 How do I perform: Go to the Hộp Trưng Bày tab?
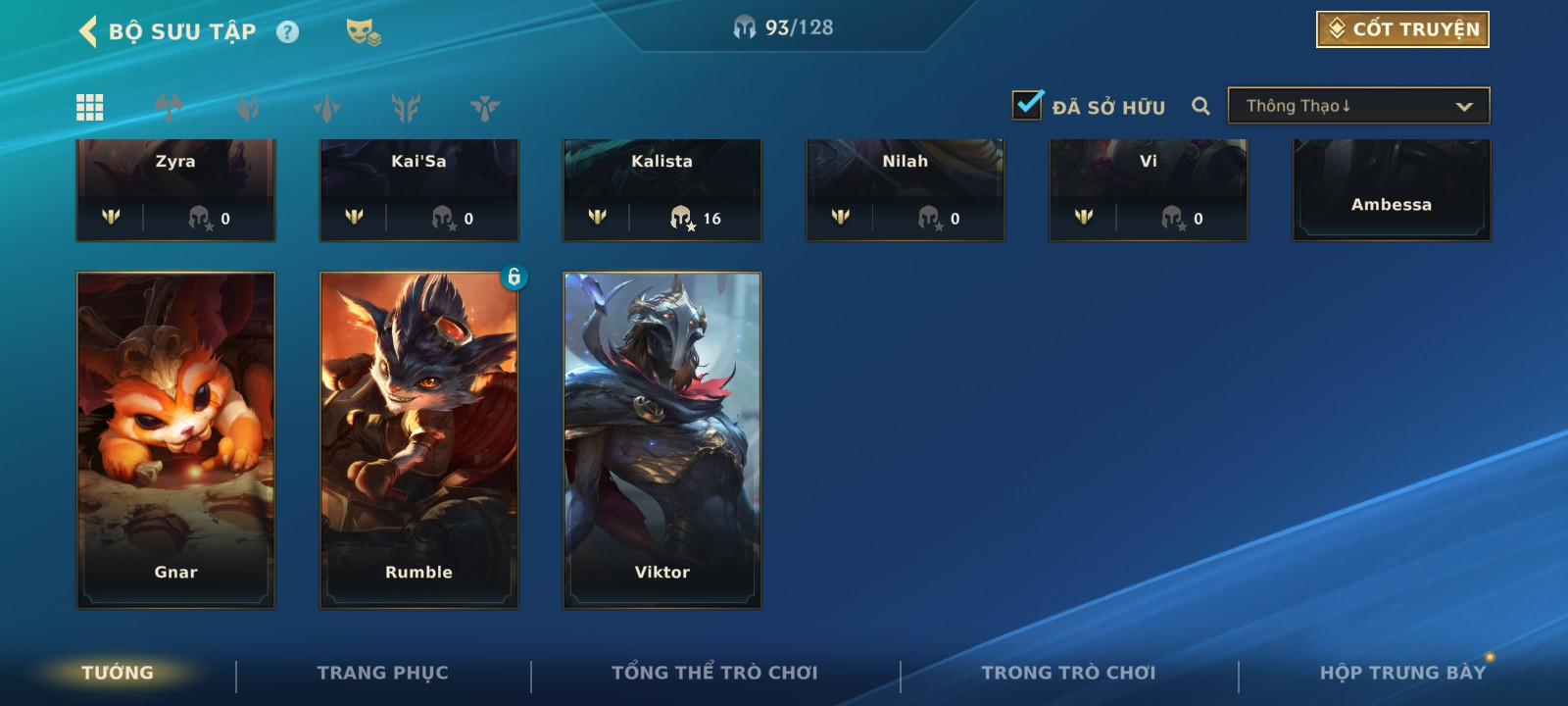[x=1402, y=673]
